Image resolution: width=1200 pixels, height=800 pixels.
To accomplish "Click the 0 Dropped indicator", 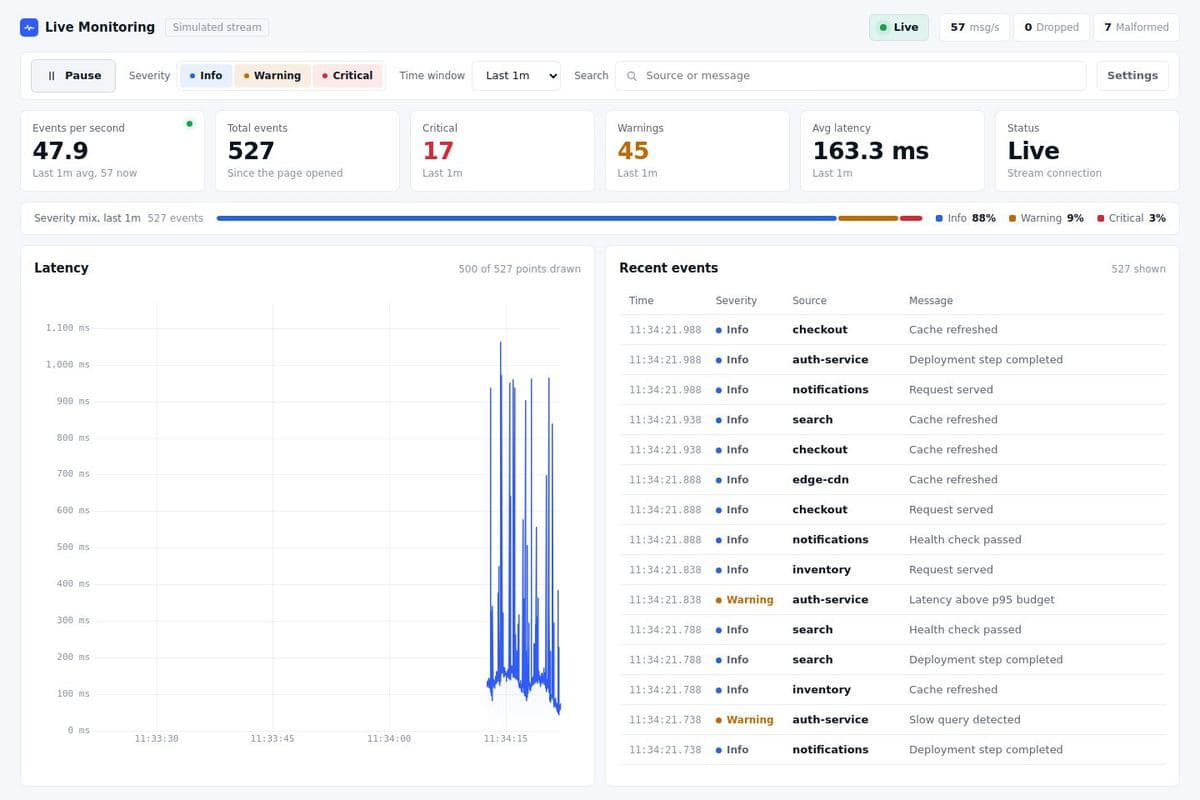I will 1051,27.
